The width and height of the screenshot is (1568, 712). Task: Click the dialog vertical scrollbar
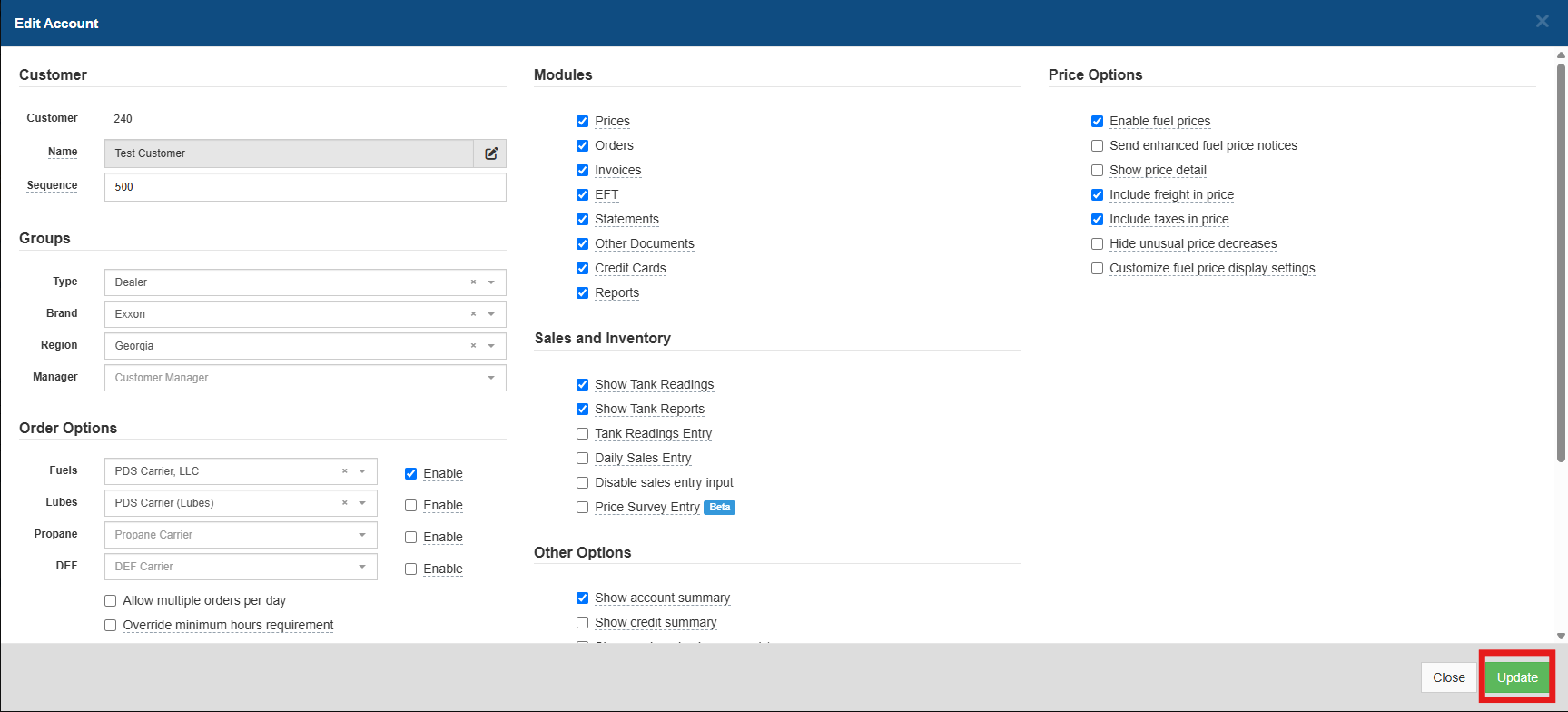click(1561, 263)
